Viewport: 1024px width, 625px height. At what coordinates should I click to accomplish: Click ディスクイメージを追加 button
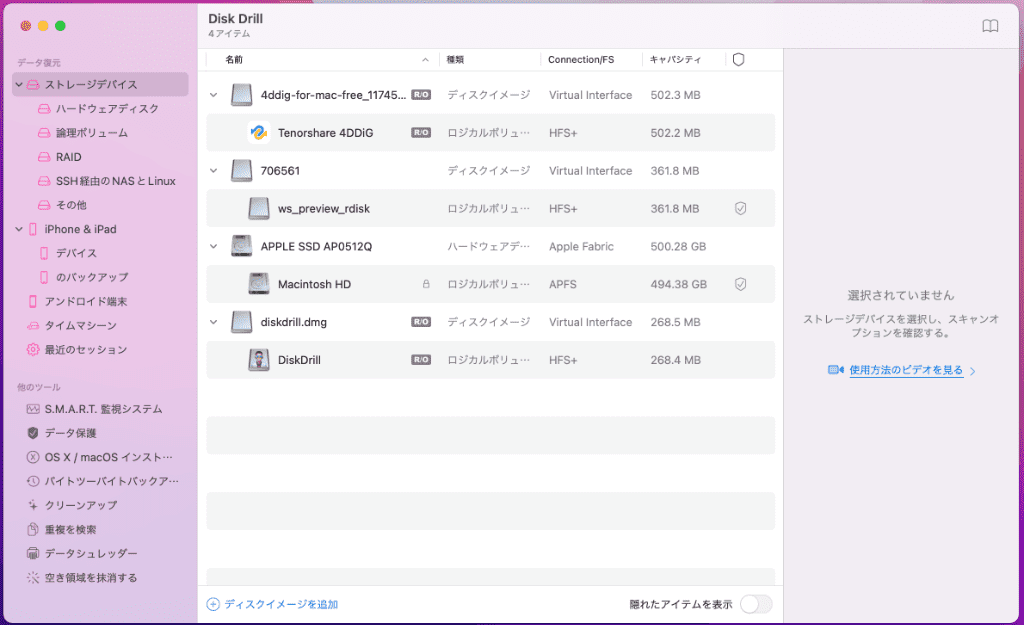[272, 604]
